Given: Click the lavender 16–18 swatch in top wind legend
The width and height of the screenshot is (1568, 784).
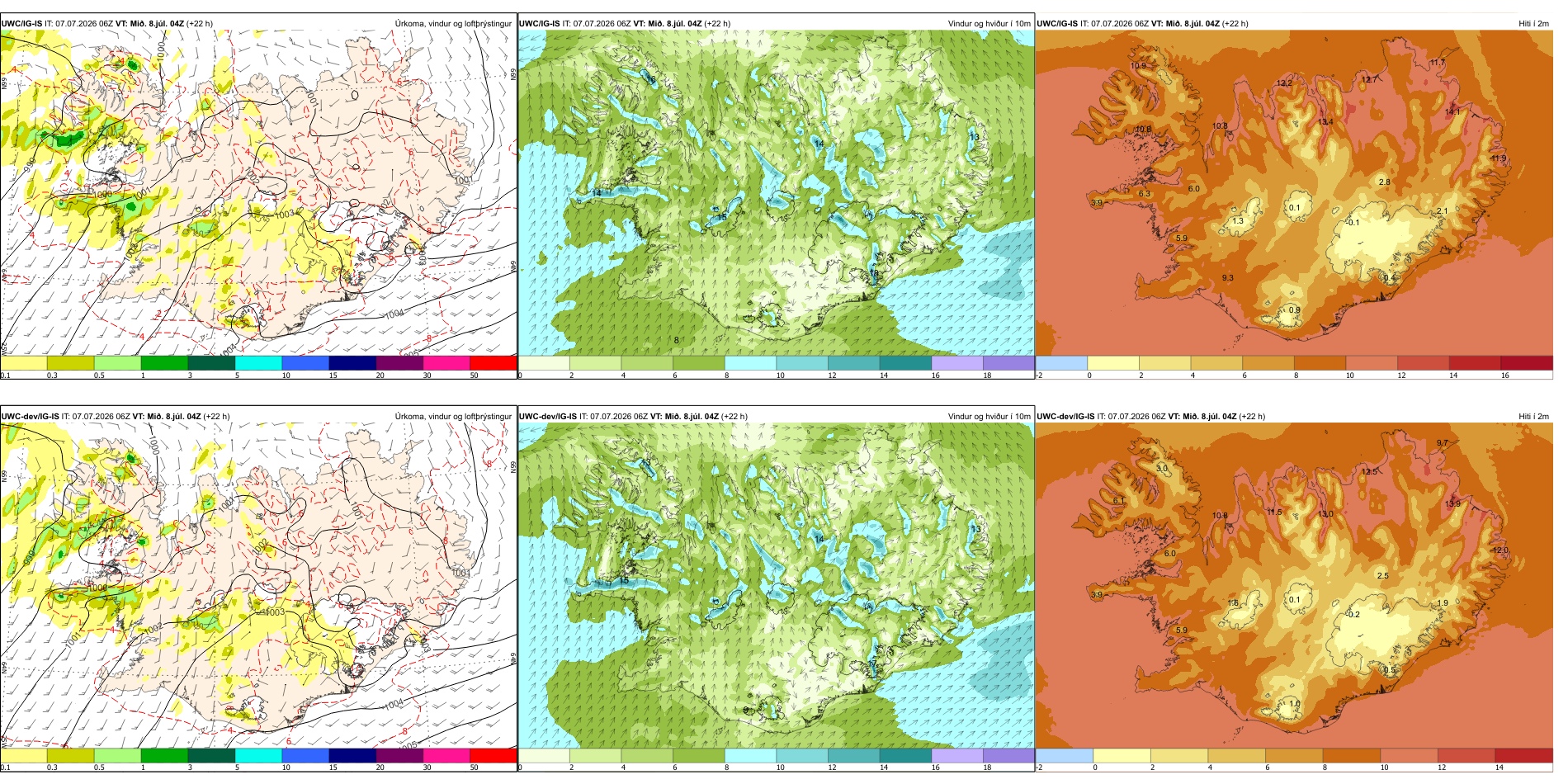Looking at the screenshot, I should 957,363.
